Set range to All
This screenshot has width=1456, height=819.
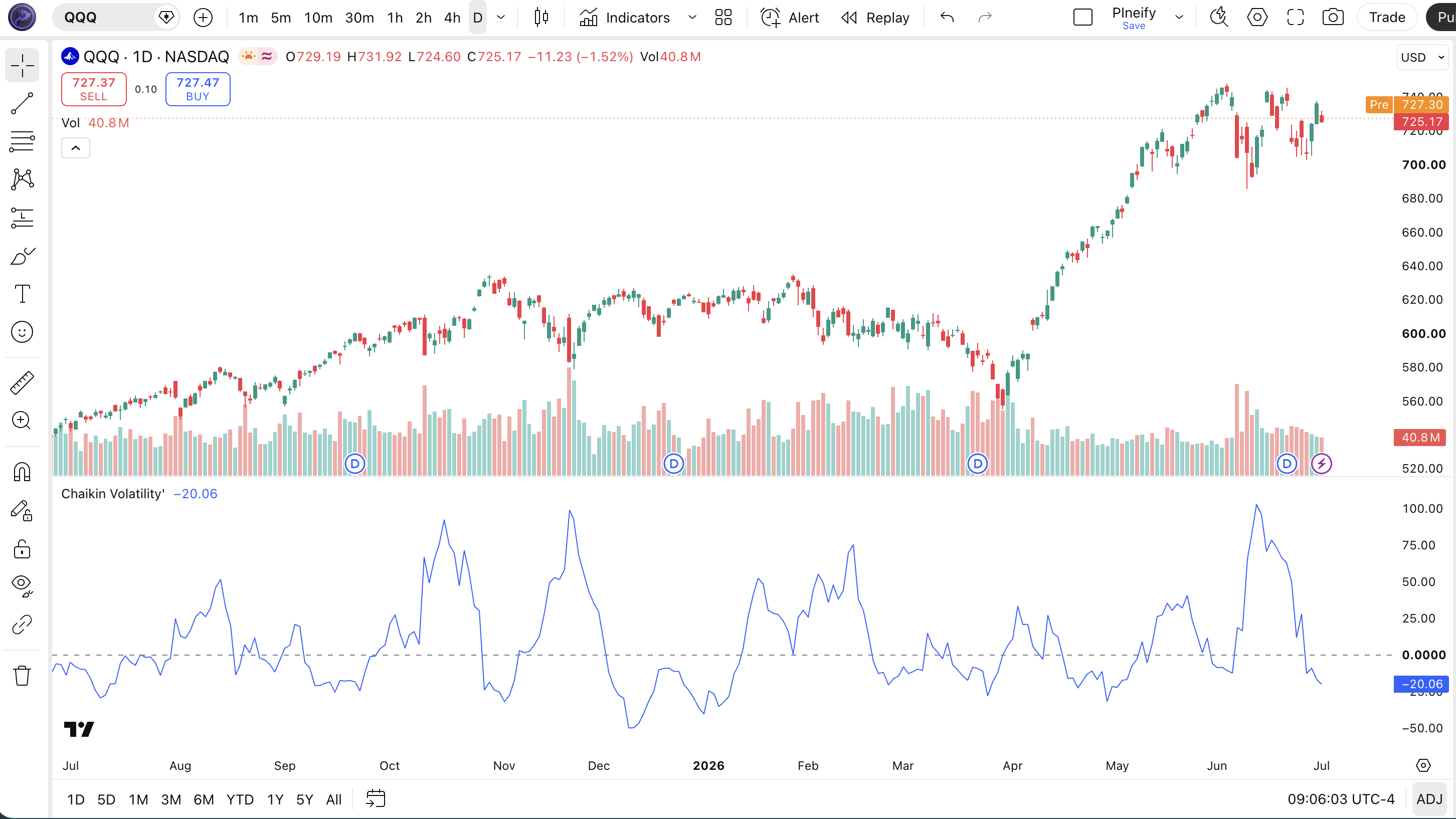pyautogui.click(x=334, y=799)
